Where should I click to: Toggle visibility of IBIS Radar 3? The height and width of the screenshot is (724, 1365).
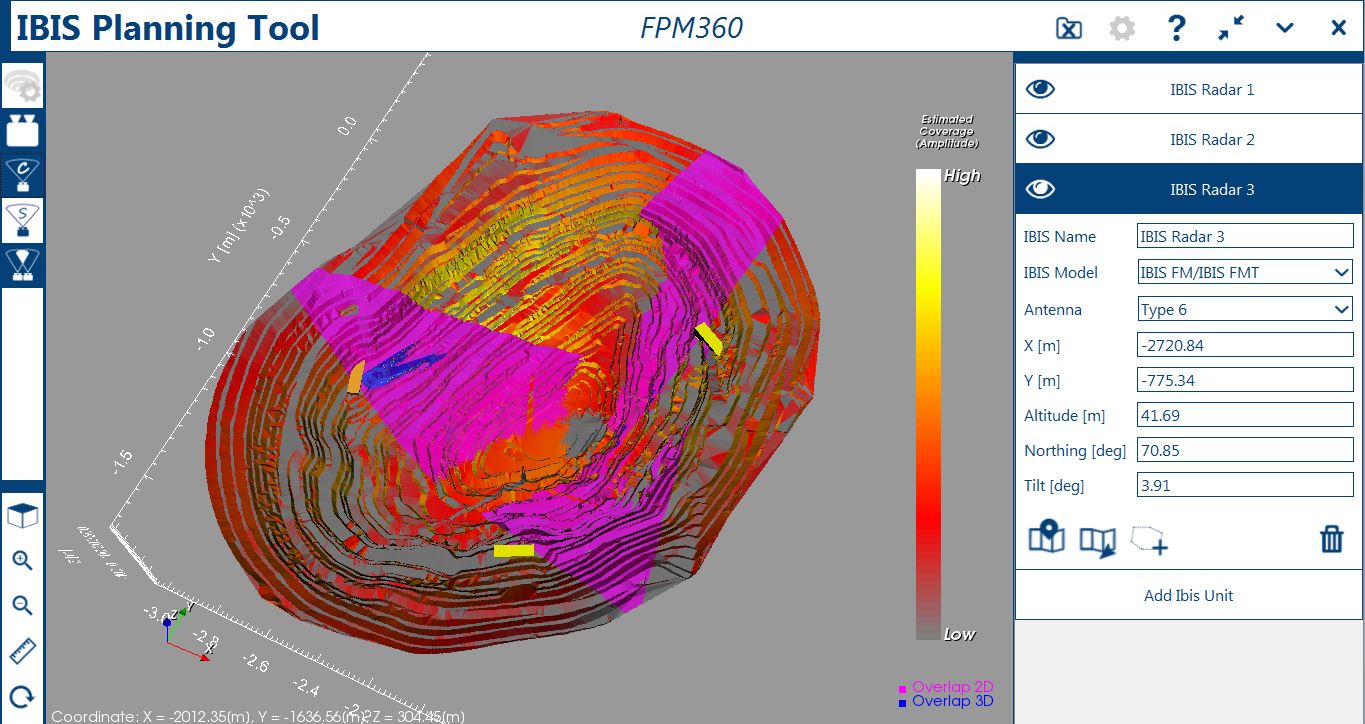[1040, 189]
